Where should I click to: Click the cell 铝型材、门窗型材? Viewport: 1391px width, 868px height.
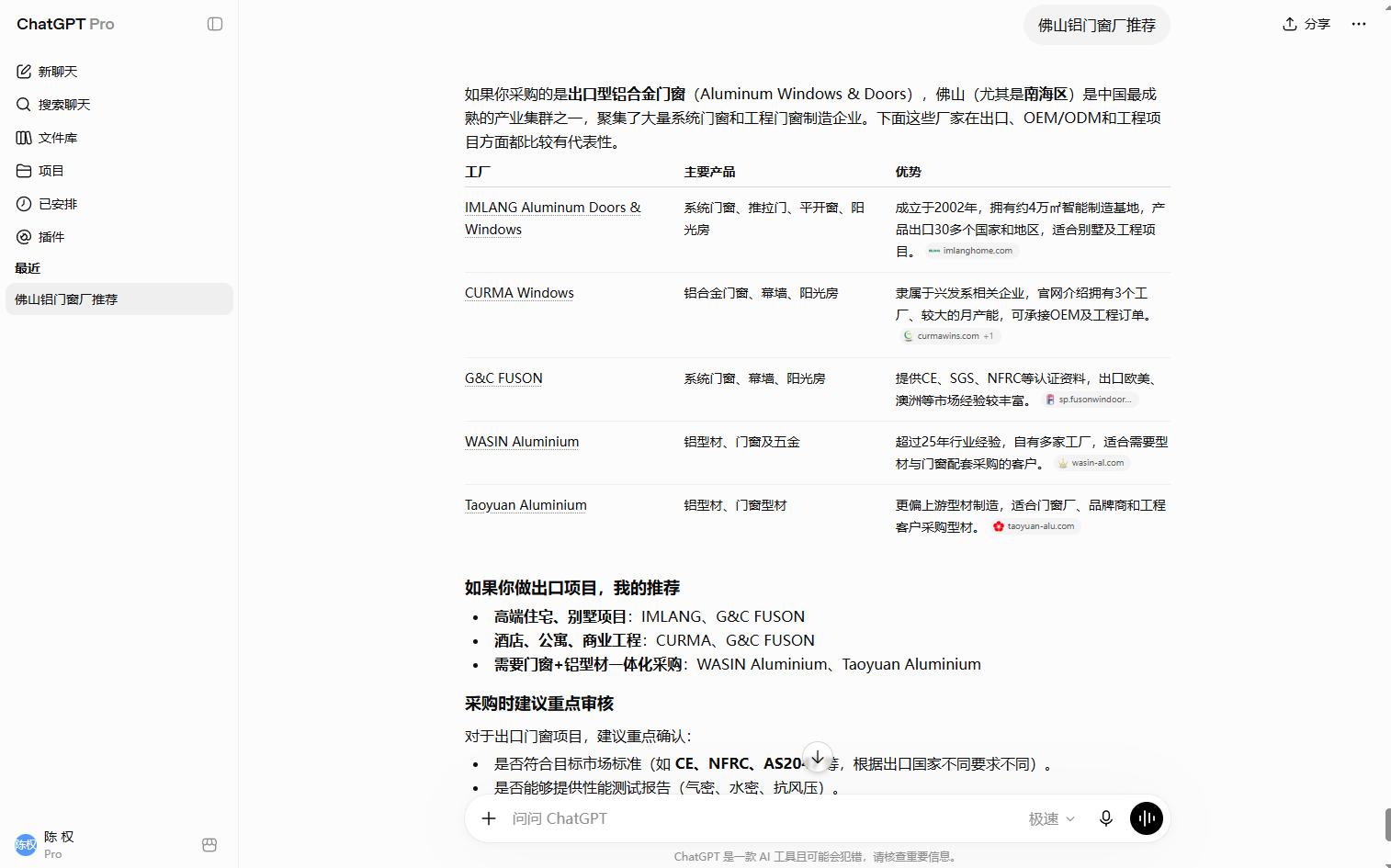click(735, 505)
